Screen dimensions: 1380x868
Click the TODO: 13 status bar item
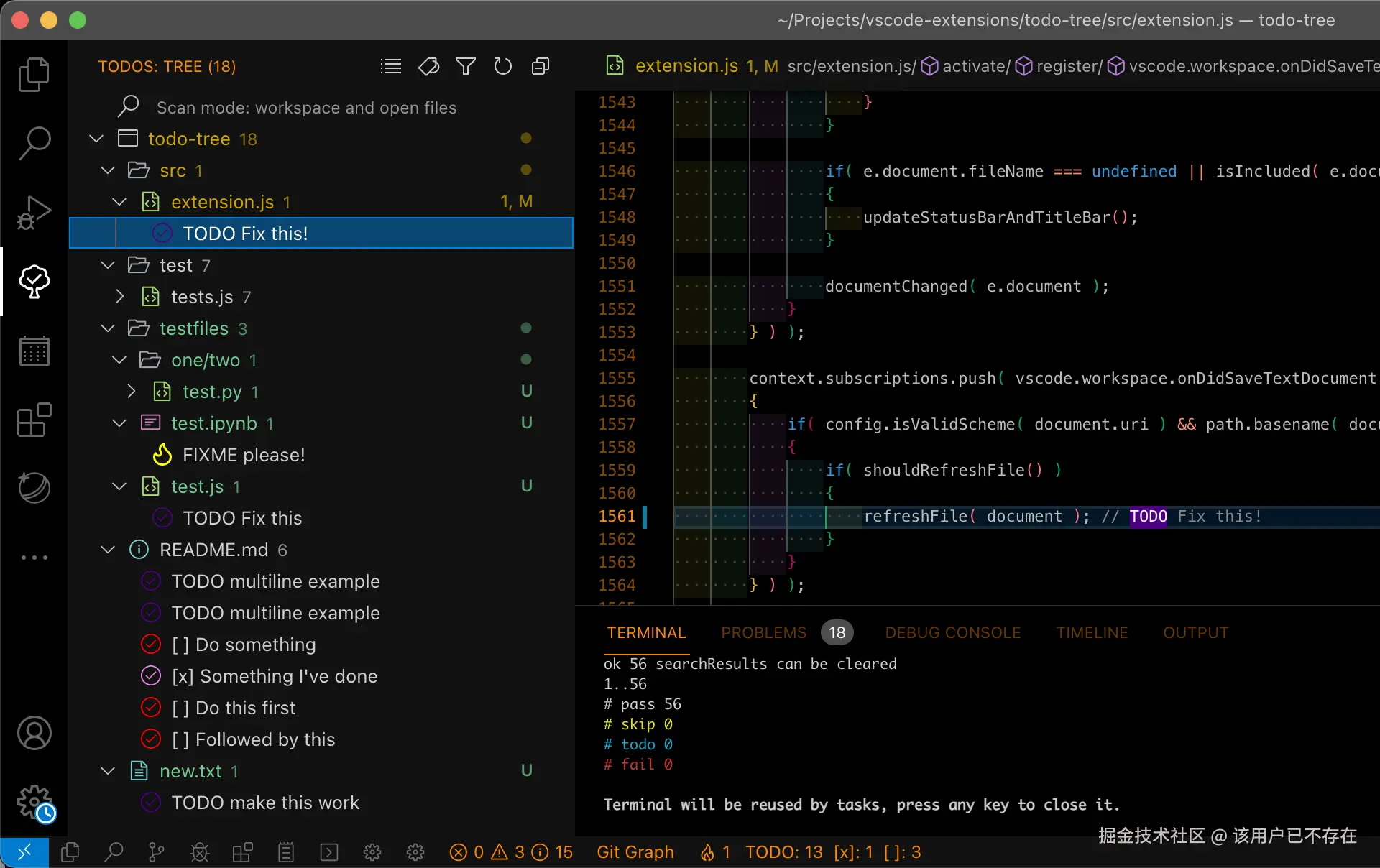click(783, 852)
